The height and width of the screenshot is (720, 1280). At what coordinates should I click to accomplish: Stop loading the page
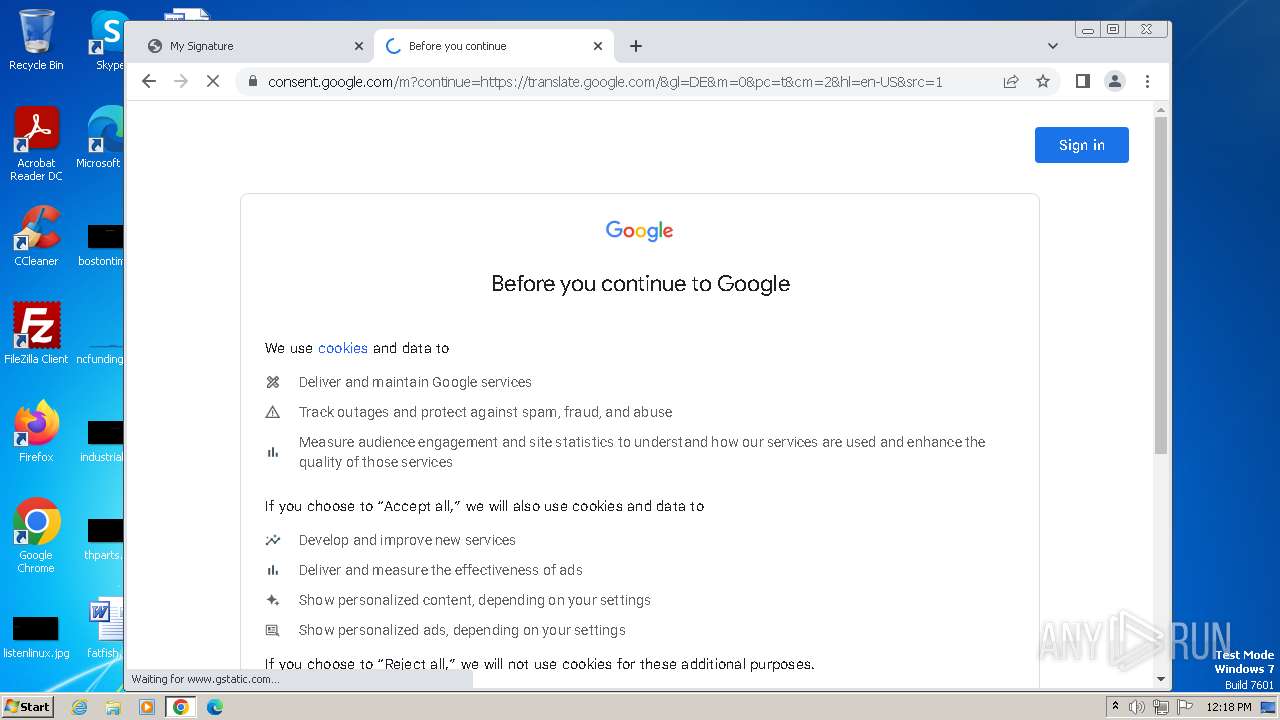(x=212, y=81)
